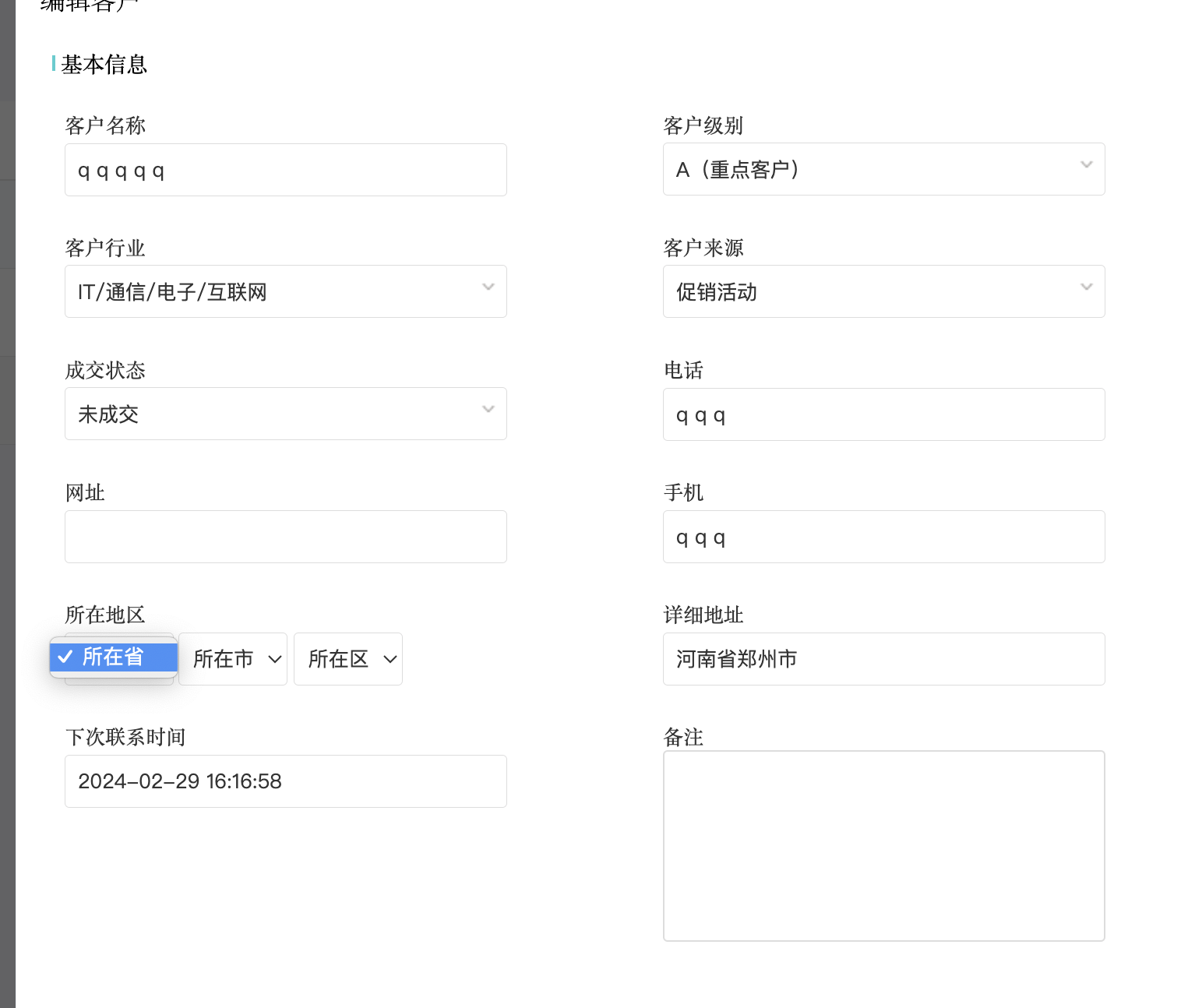Click the 客户行业 label
The width and height of the screenshot is (1181, 1008).
tap(105, 248)
